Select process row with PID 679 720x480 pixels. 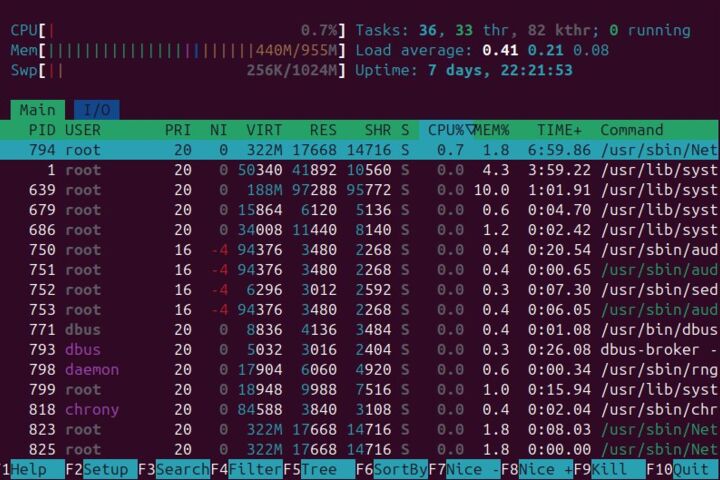[x=360, y=210]
